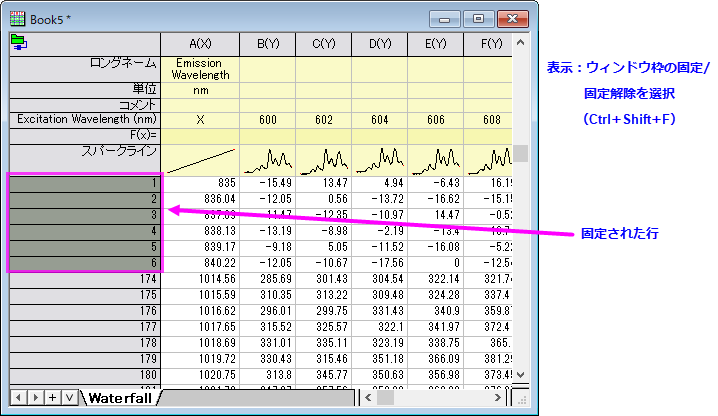718x416 pixels.
Task: Click the 606 excitation wavelength cell
Action: 435,120
